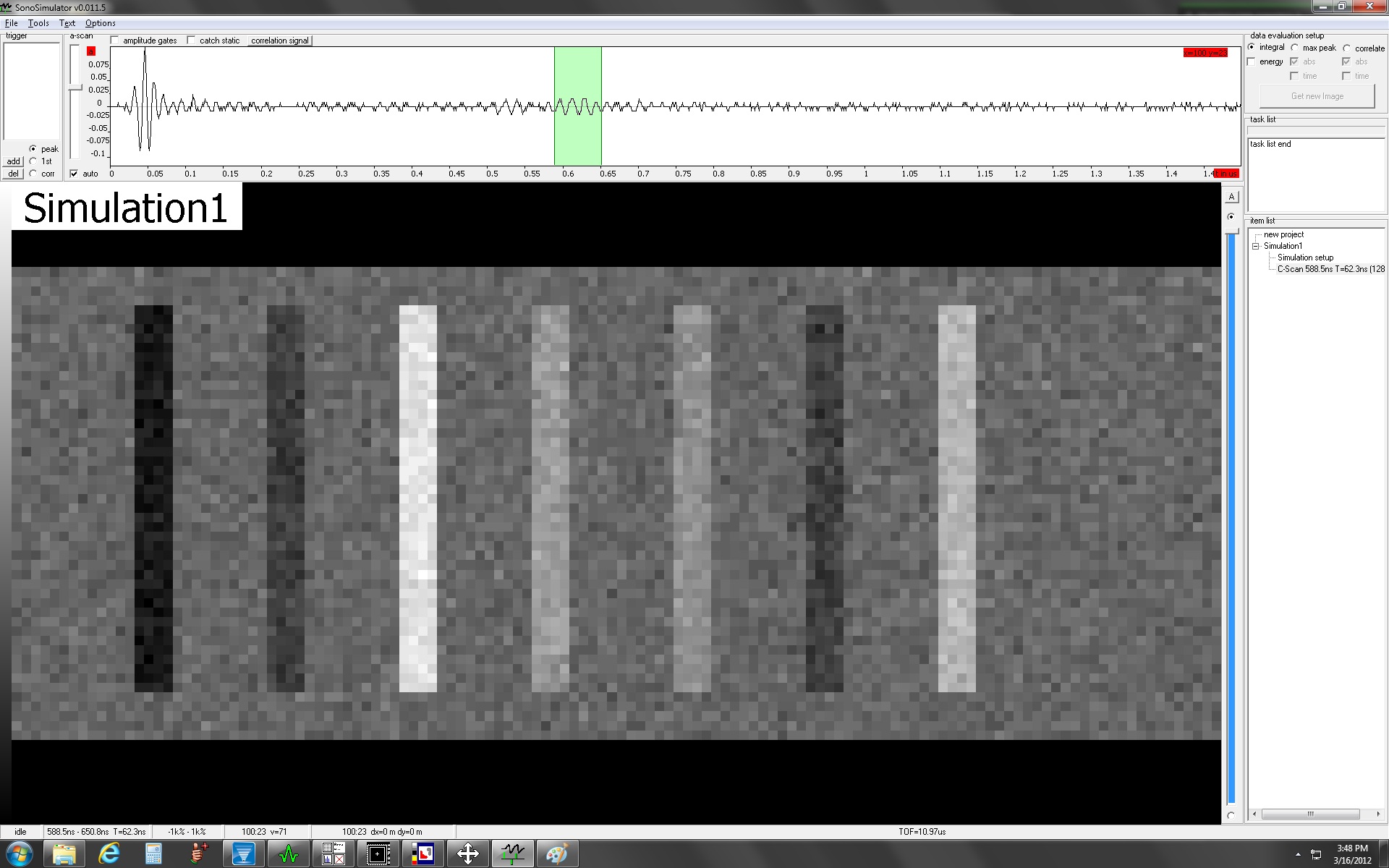Select the max peak radio button
Viewport: 1389px width, 868px height.
click(x=1295, y=48)
